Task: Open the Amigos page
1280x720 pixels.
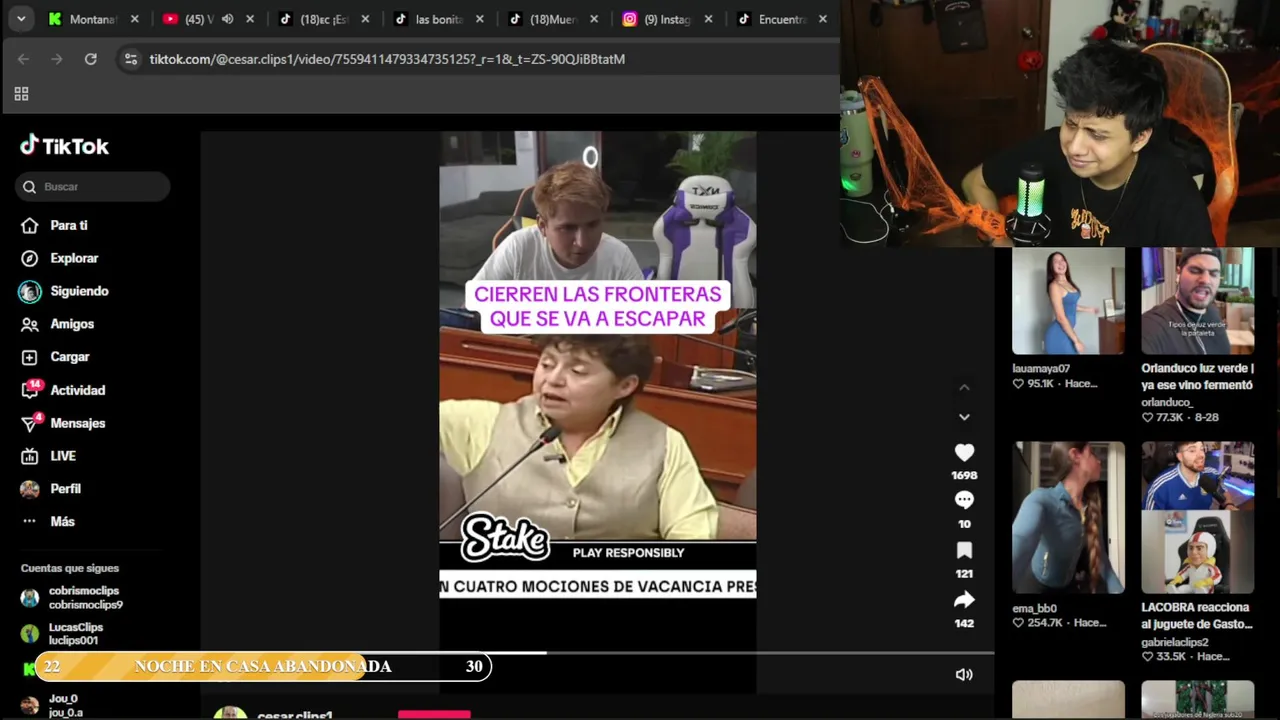Action: 58,324
